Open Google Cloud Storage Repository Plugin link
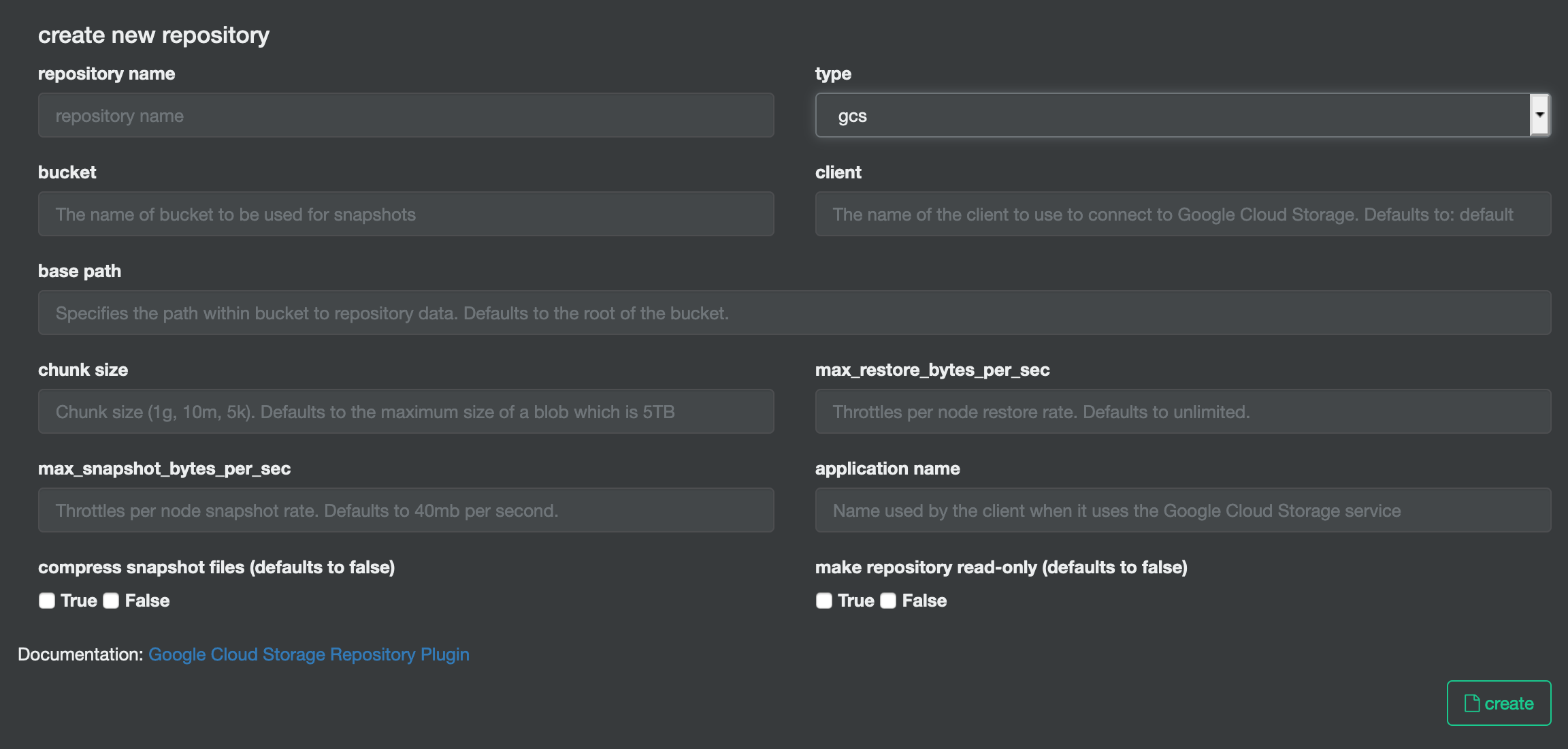 [308, 654]
